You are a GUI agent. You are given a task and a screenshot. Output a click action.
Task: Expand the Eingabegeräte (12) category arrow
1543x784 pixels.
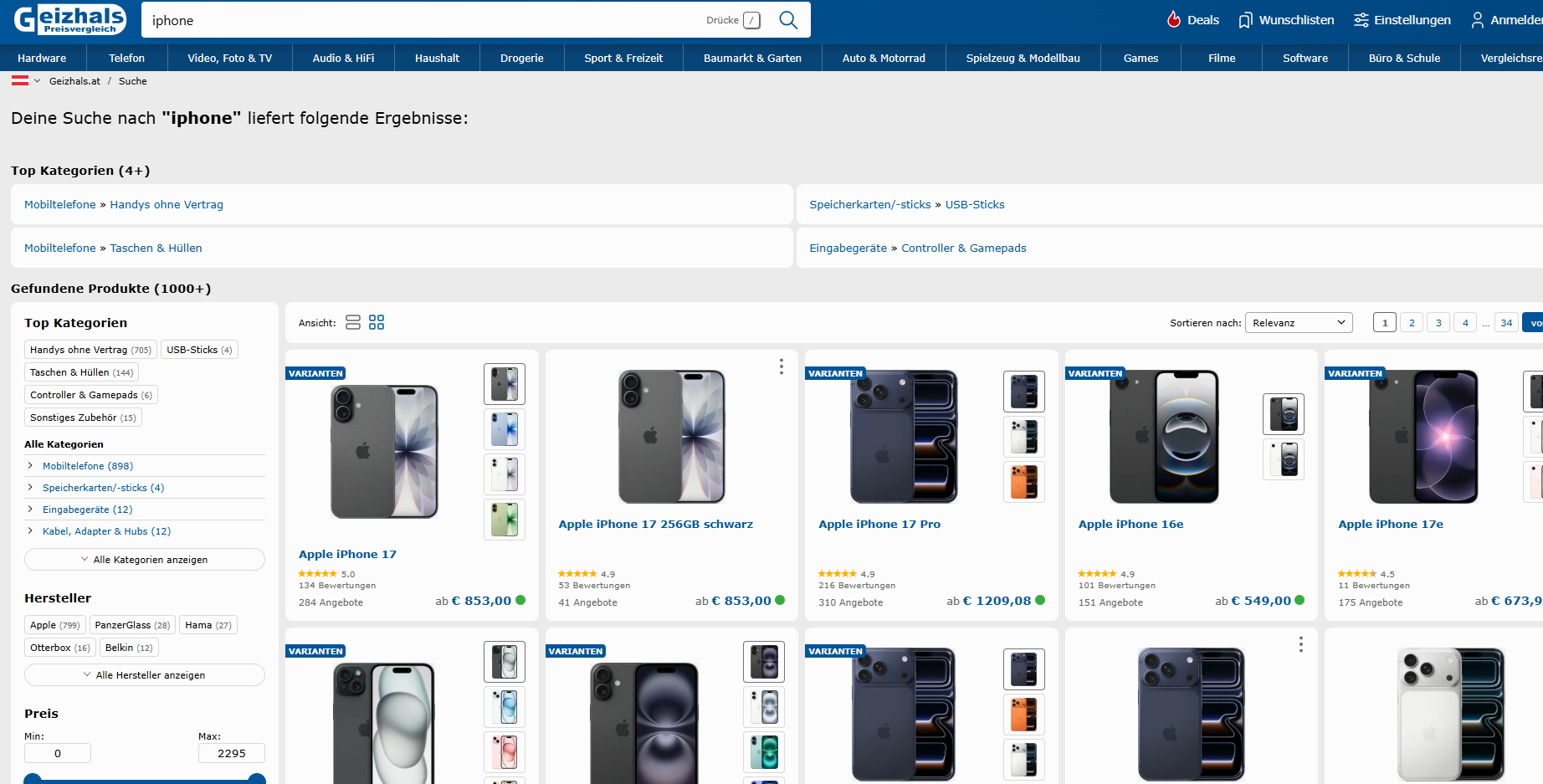coord(30,509)
